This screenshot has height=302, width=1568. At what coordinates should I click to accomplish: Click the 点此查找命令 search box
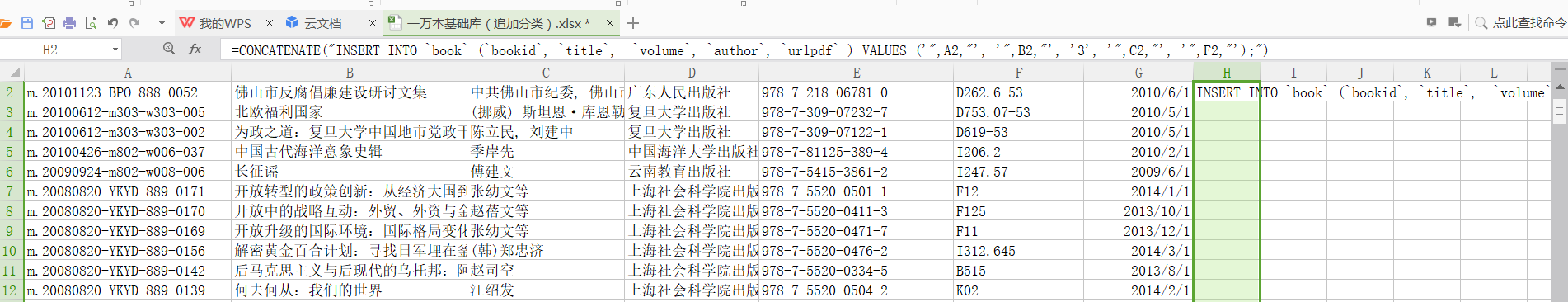pos(1520,23)
